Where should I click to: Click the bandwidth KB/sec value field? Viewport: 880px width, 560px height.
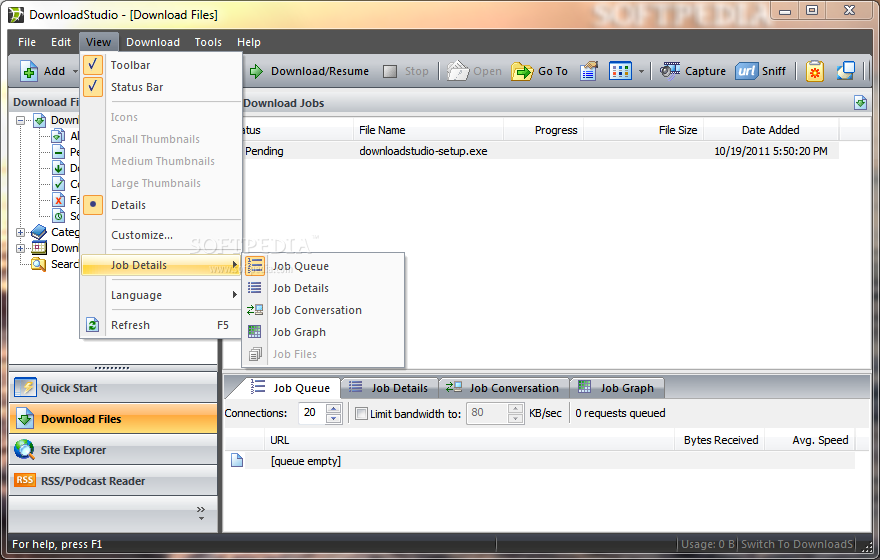tap(487, 413)
